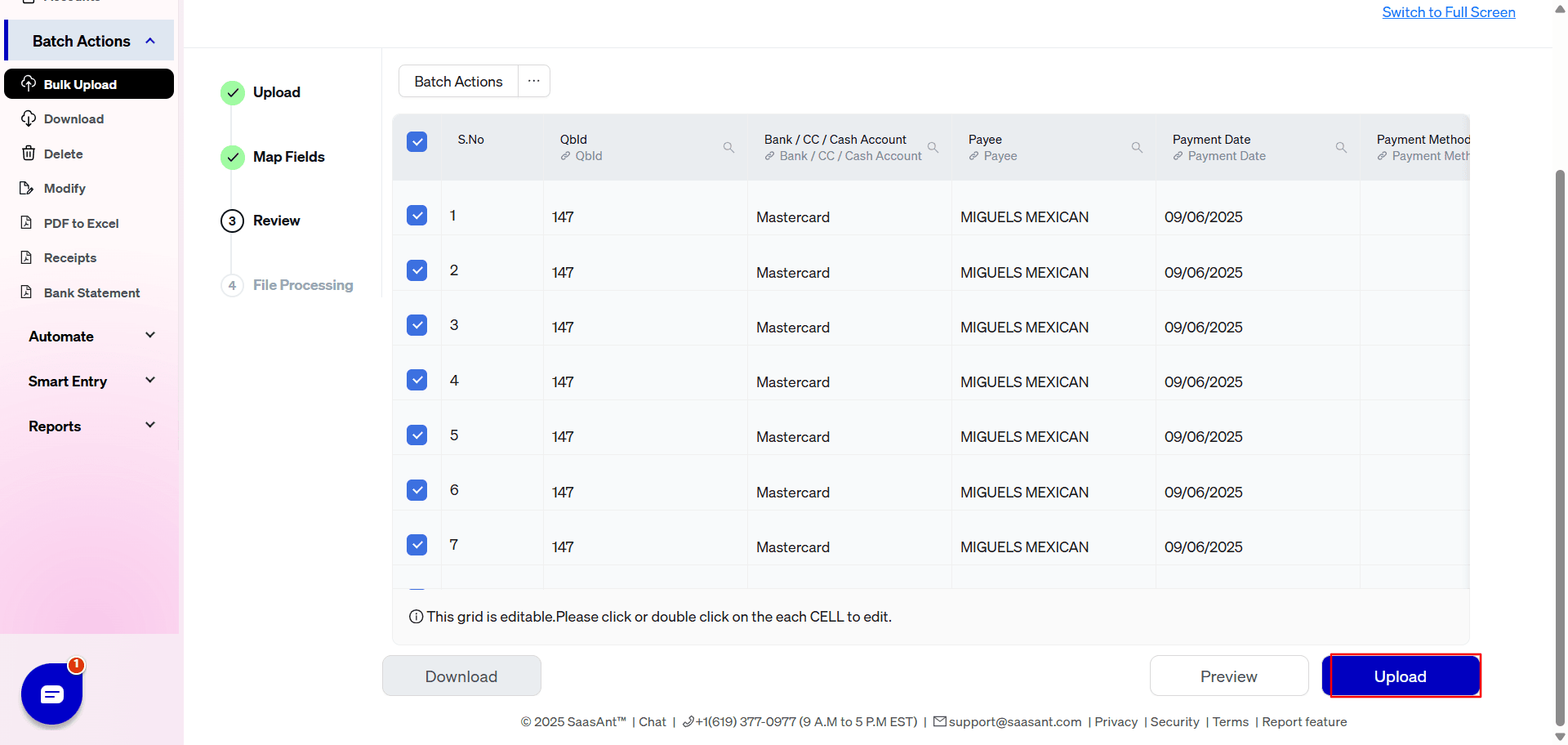Click the Payment Date column search icon
1568x745 pixels.
1341,147
